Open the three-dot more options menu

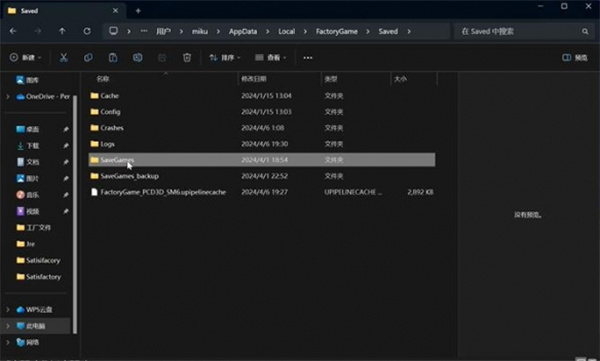coord(308,58)
